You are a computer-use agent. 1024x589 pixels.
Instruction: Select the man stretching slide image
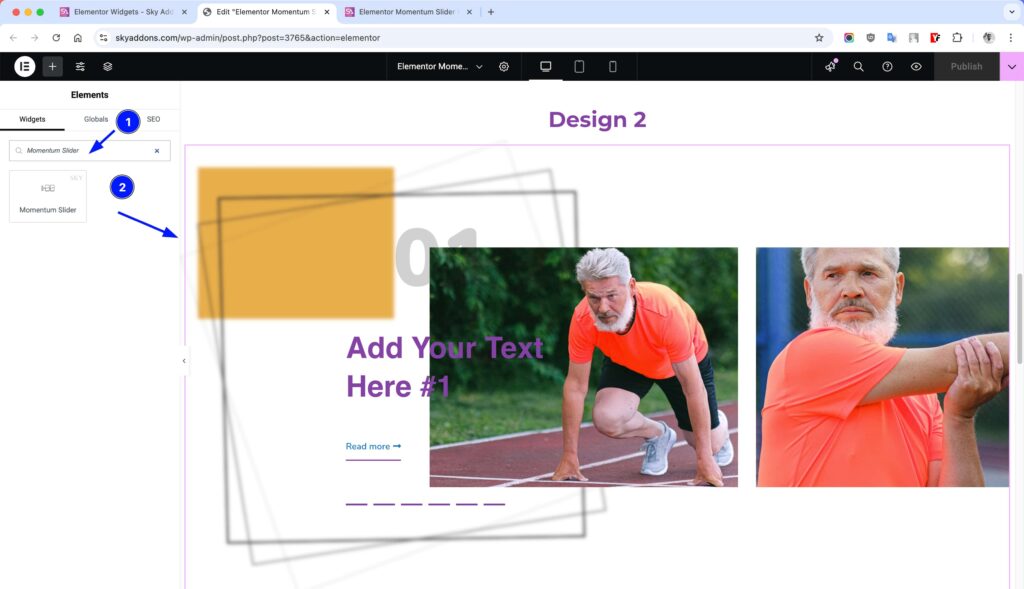point(882,366)
